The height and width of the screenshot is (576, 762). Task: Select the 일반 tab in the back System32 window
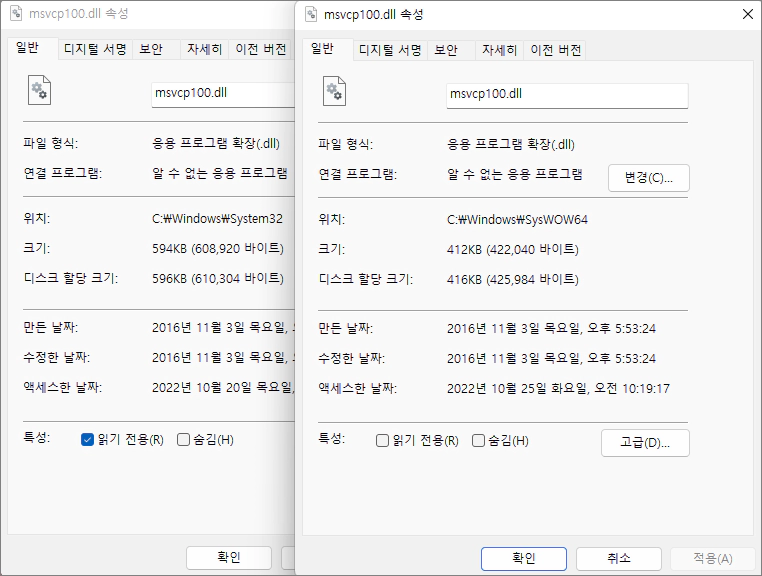tap(33, 48)
